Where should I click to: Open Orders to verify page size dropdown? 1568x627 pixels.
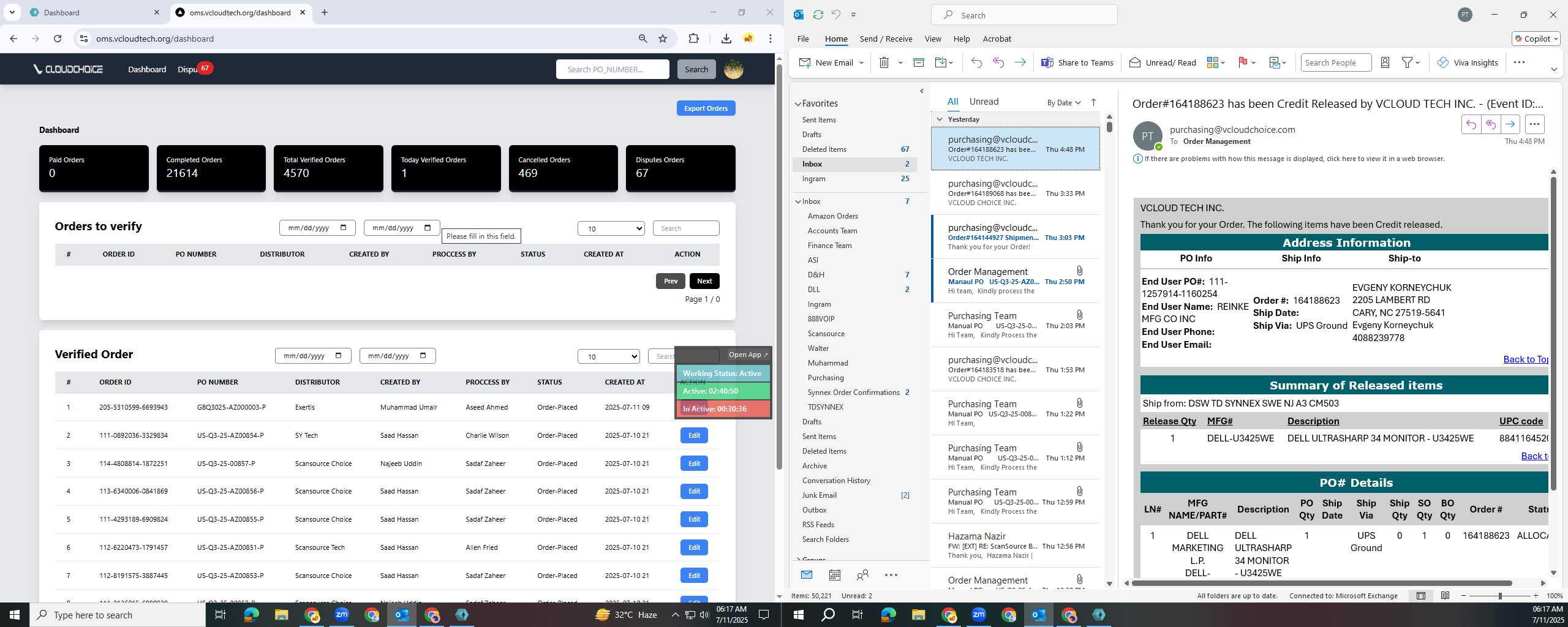pos(611,228)
